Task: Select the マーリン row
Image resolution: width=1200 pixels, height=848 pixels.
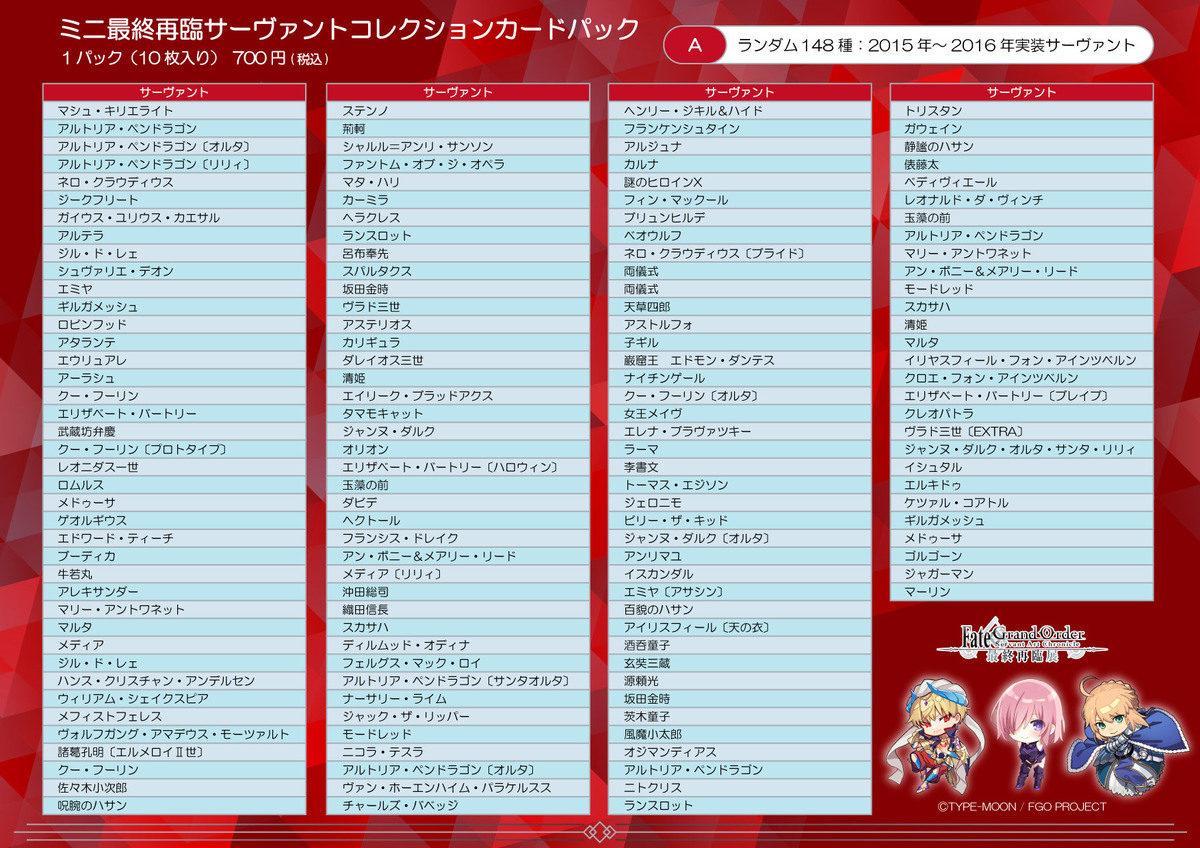Action: tap(1022, 592)
